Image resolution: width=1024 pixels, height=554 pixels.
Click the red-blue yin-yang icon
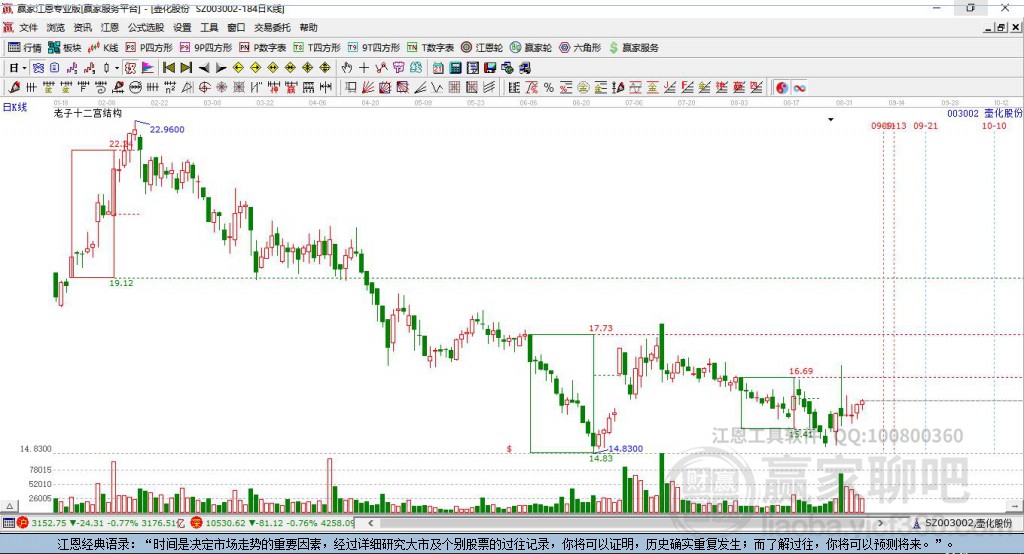(x=782, y=88)
